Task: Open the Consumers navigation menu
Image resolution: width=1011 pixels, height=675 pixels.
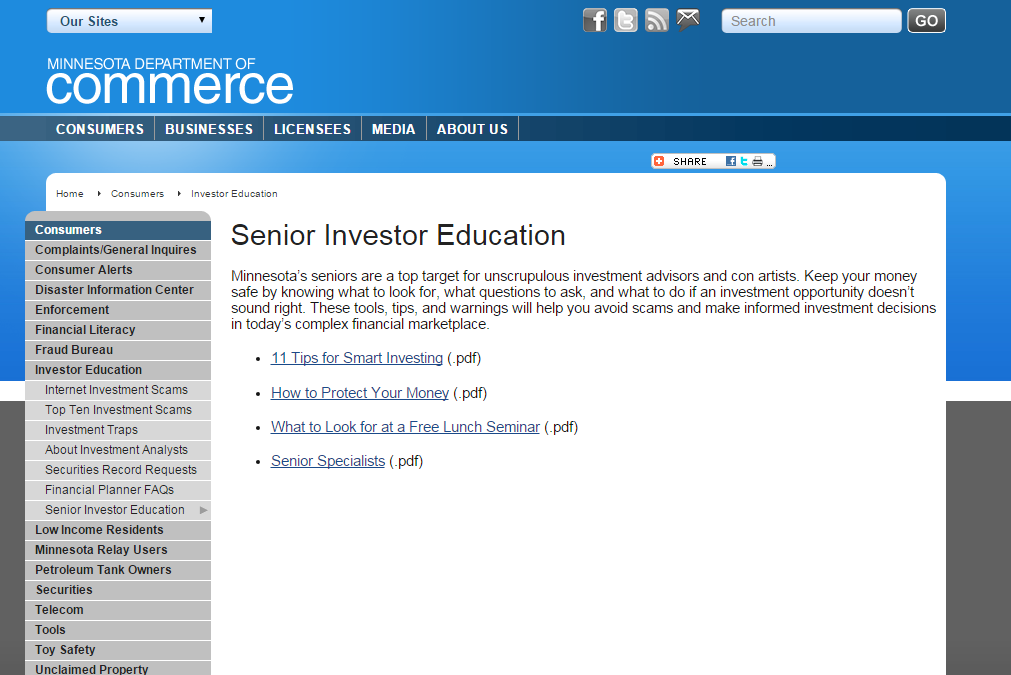Action: (x=100, y=129)
